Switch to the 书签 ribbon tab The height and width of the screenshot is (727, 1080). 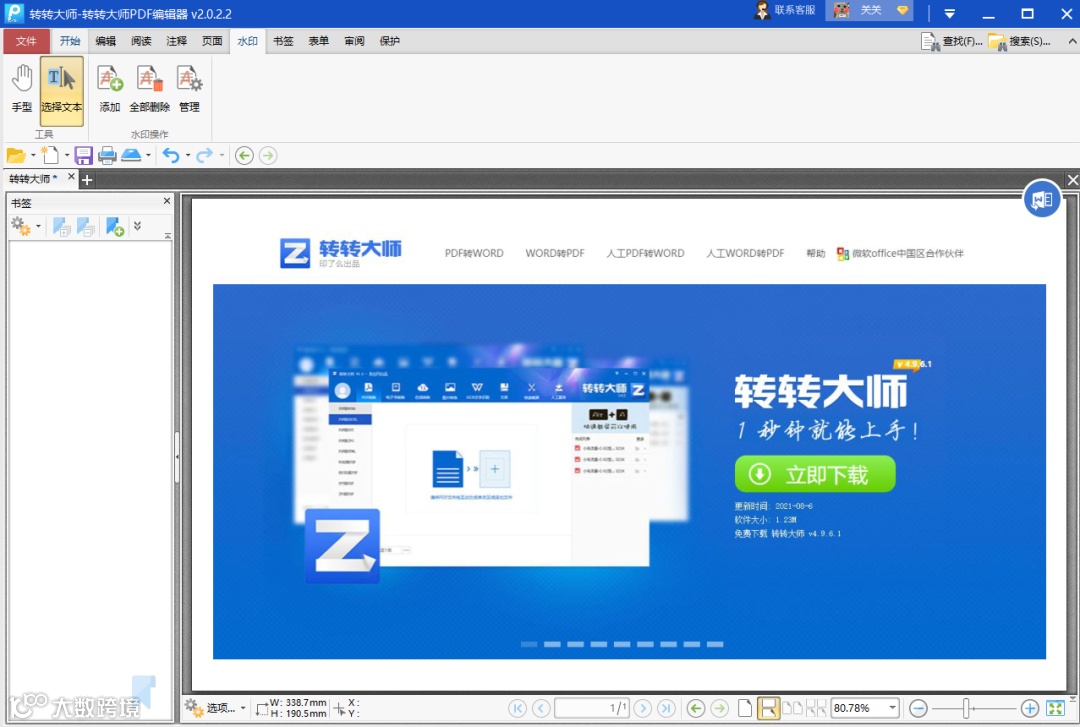pos(283,41)
